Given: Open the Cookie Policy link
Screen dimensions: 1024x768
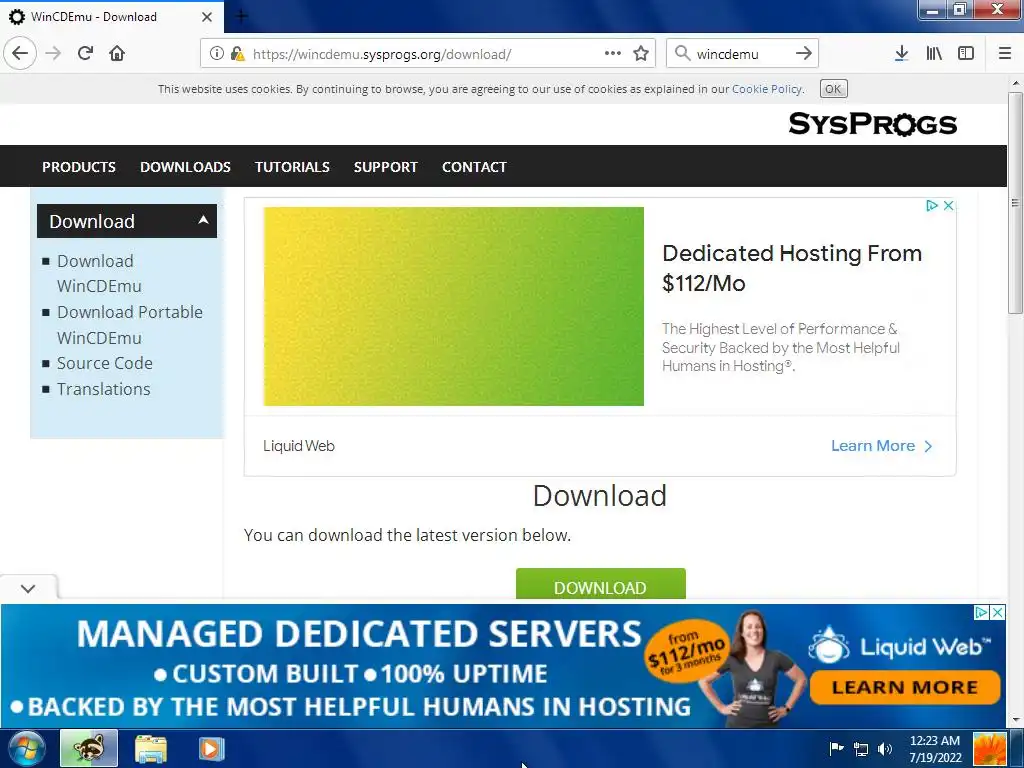Looking at the screenshot, I should pos(767,89).
